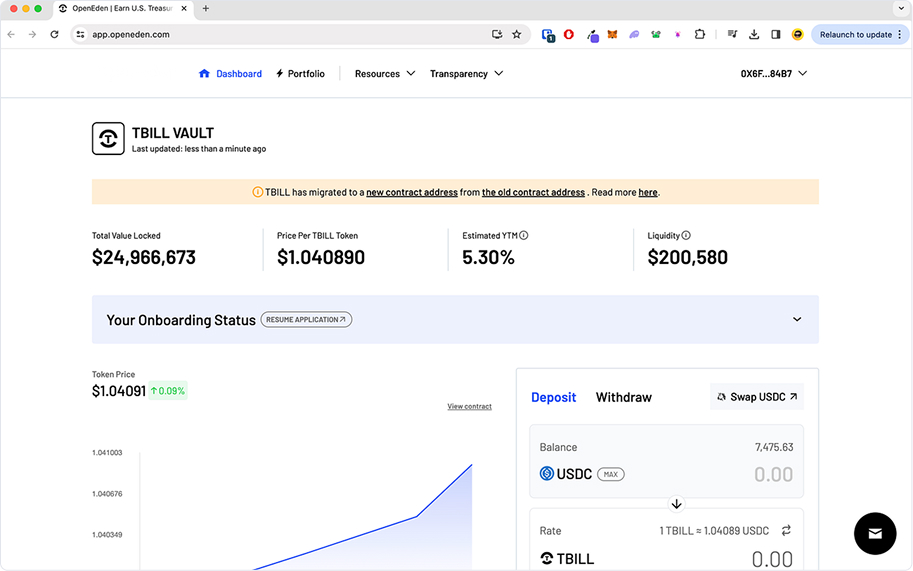Viewport: 913px width, 571px height.
Task: Click the Price Per TBILL Token $1.040890 value
Action: [x=321, y=257]
